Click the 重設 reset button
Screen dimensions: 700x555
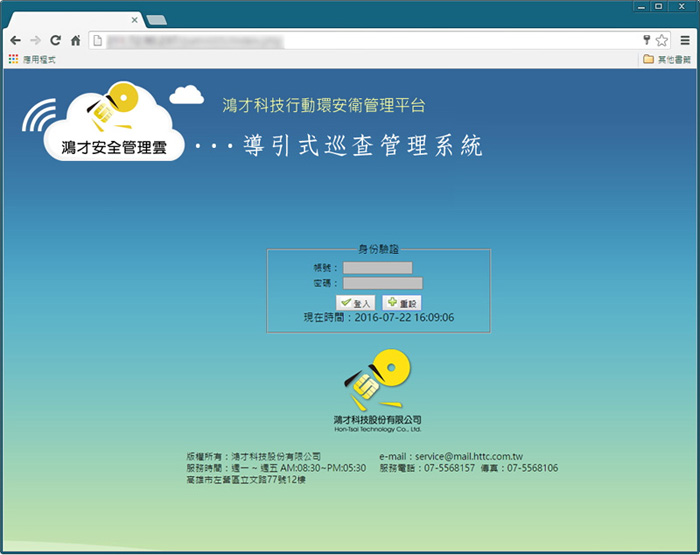click(x=402, y=303)
